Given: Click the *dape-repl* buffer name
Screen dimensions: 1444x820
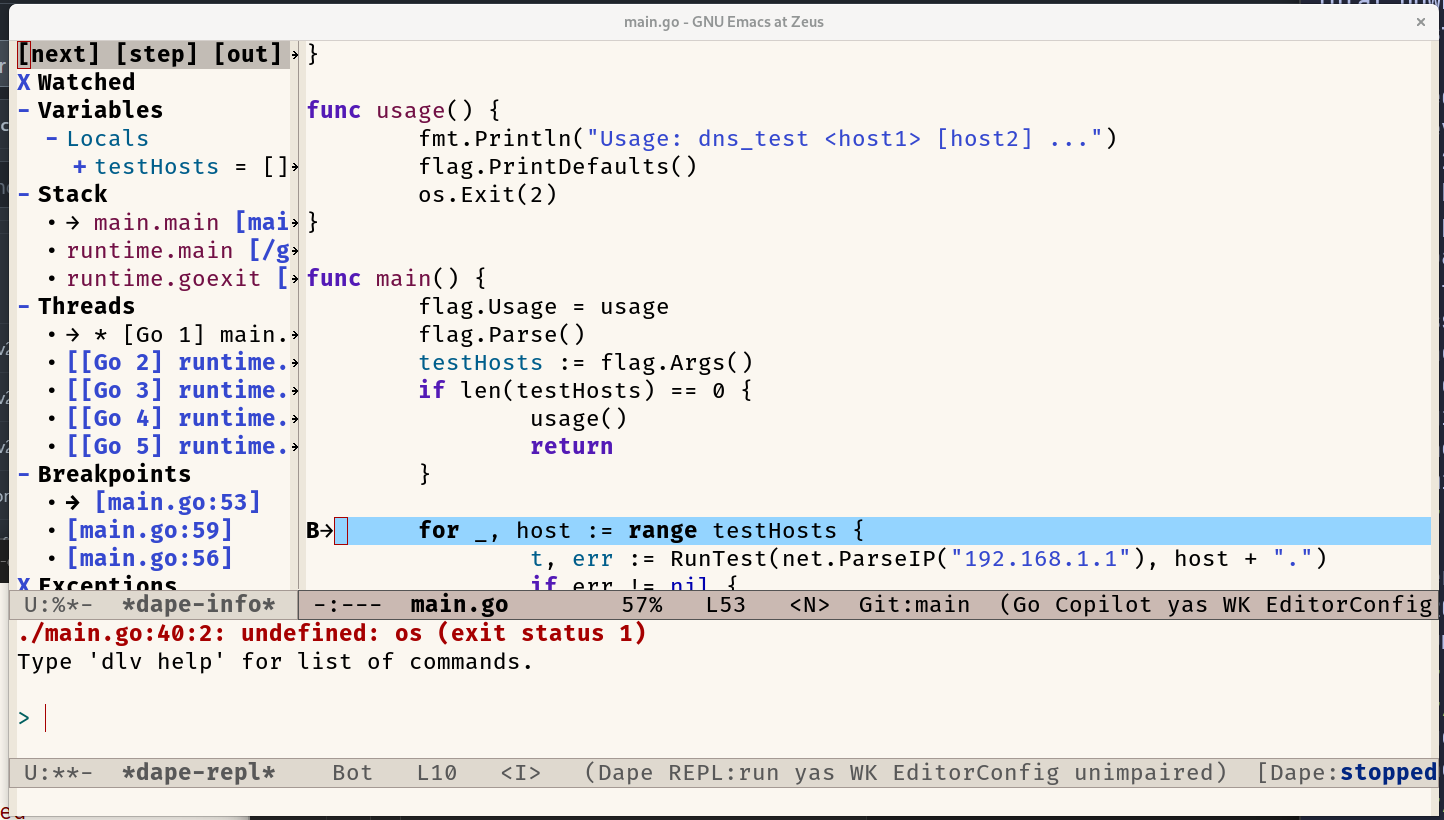Looking at the screenshot, I should pyautogui.click(x=199, y=773).
